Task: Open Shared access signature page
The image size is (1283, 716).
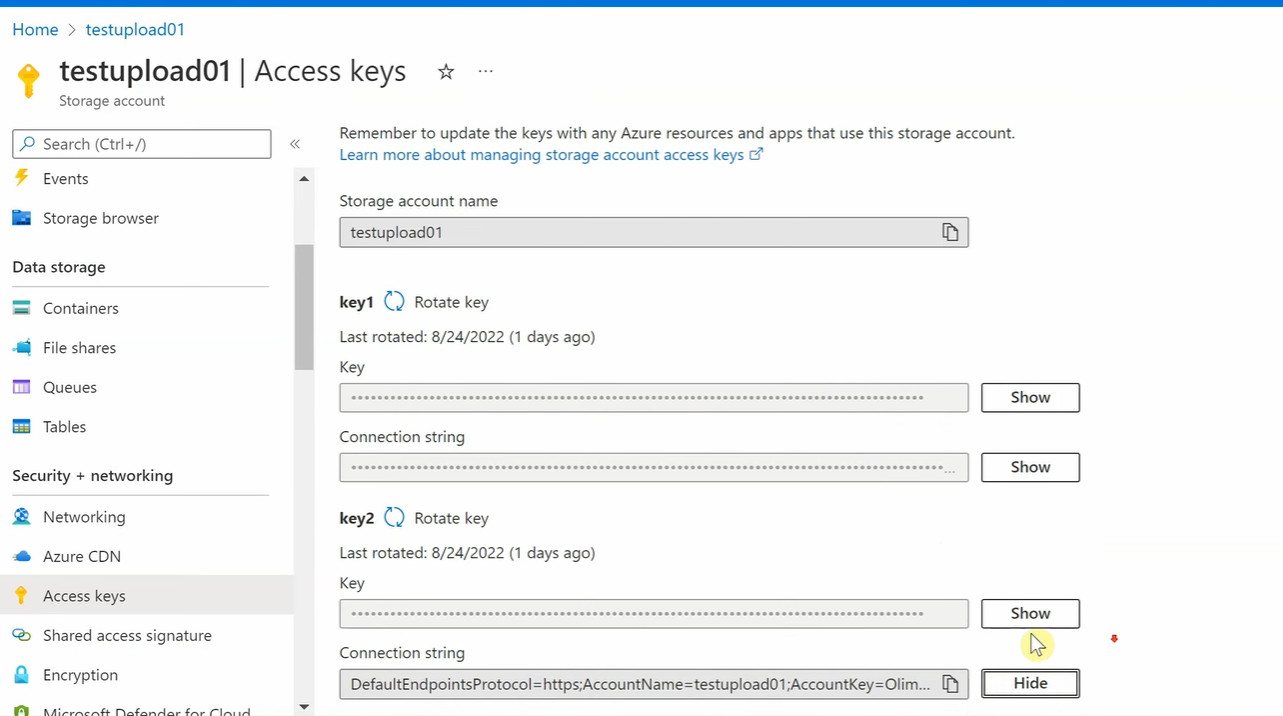Action: pos(127,635)
